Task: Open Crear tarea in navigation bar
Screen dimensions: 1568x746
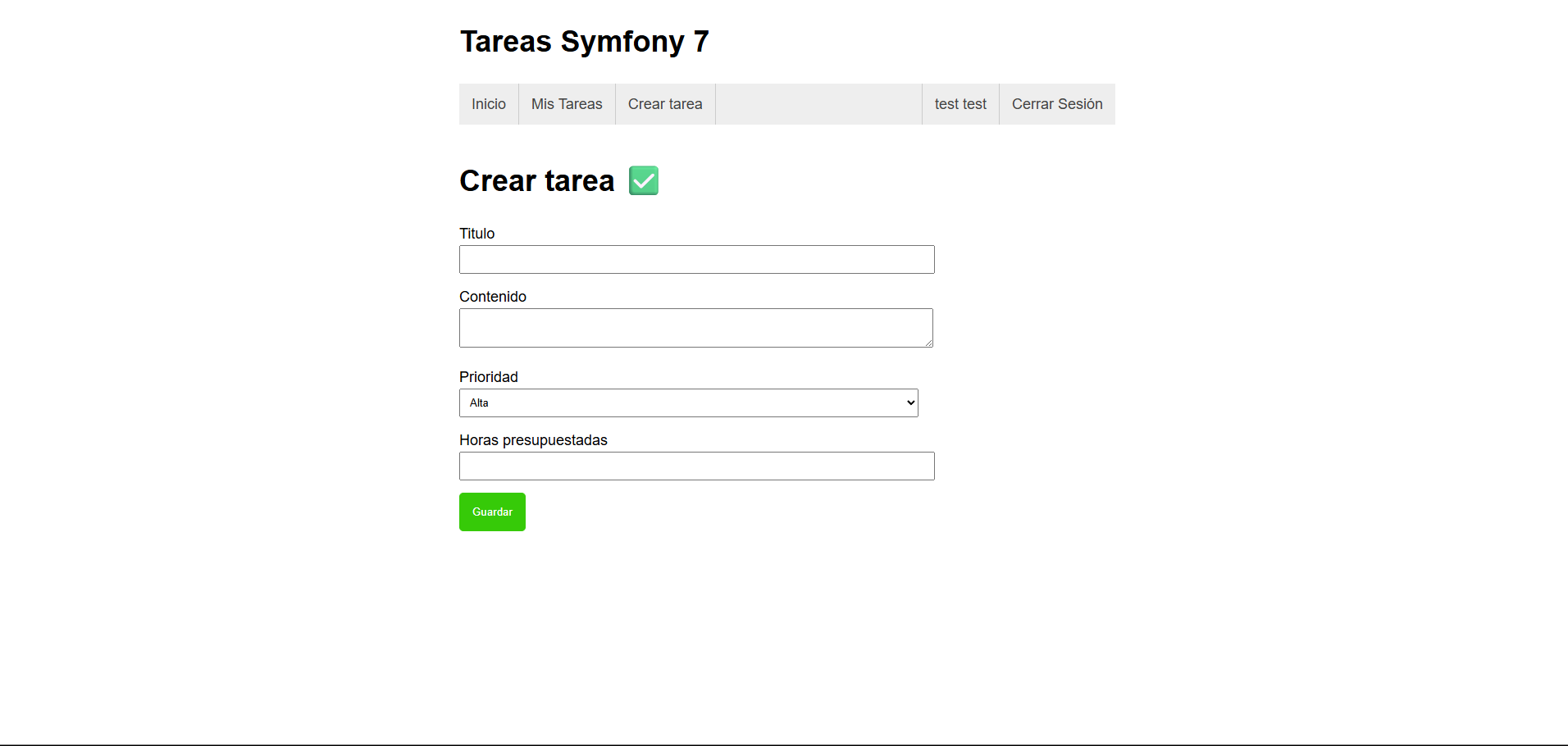Action: (665, 104)
